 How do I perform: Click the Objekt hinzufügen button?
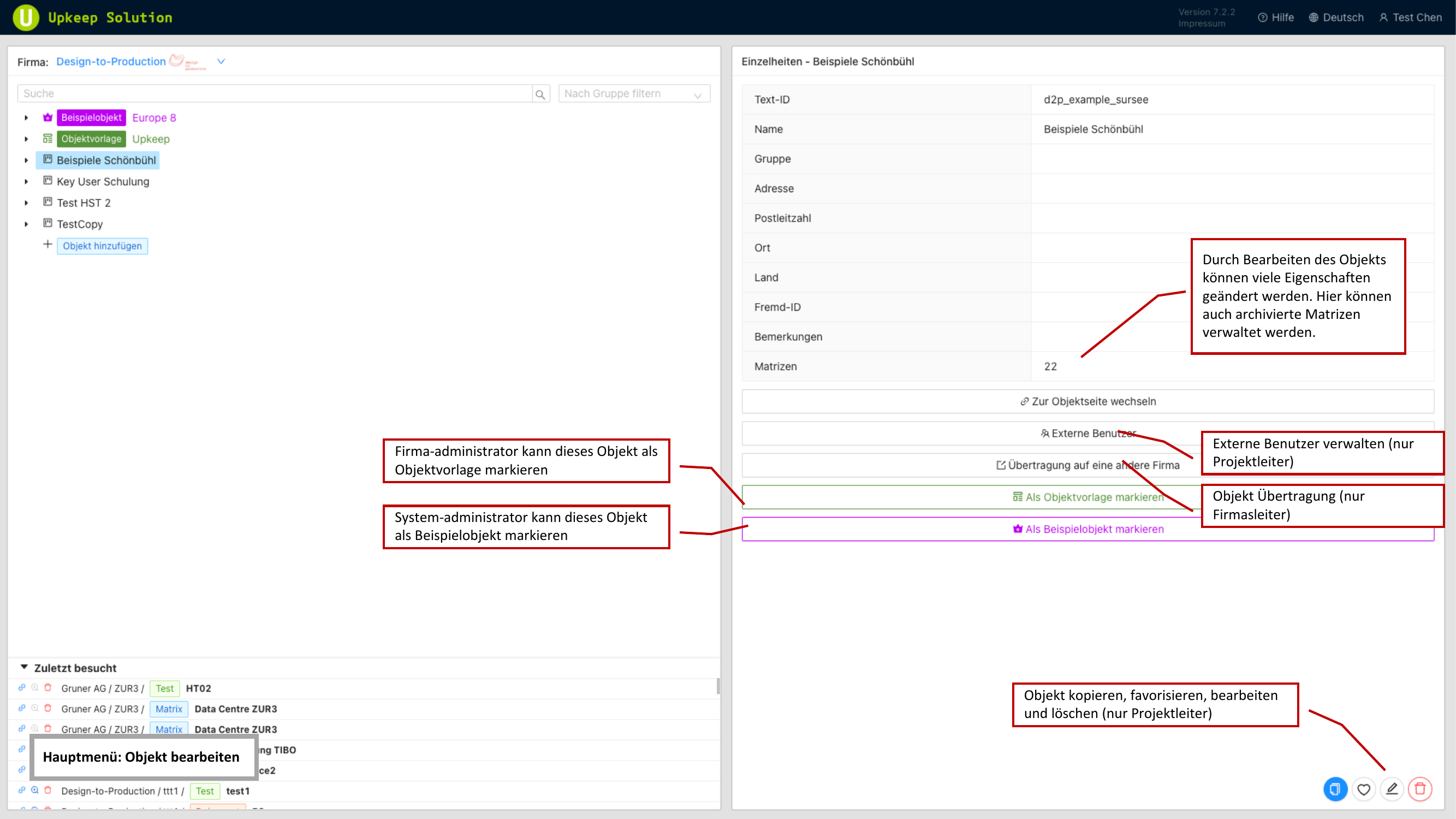coord(102,246)
